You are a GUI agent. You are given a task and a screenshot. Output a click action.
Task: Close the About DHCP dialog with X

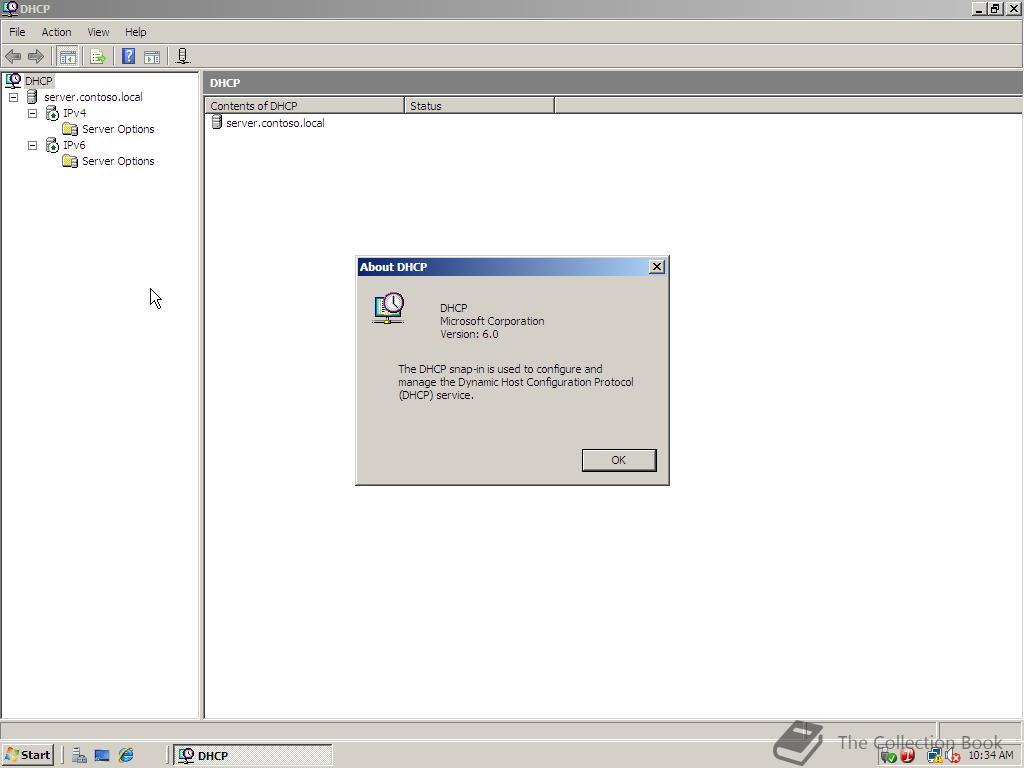coord(657,266)
